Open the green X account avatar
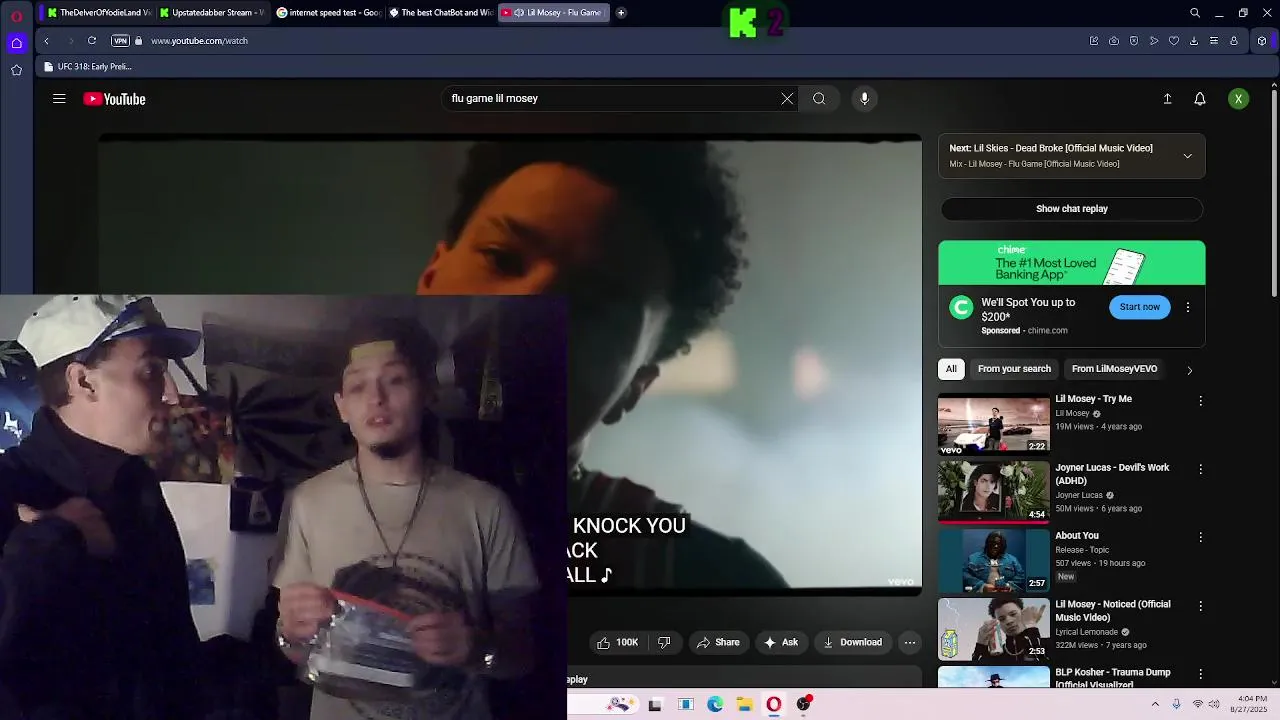This screenshot has width=1280, height=720. pos(1239,99)
